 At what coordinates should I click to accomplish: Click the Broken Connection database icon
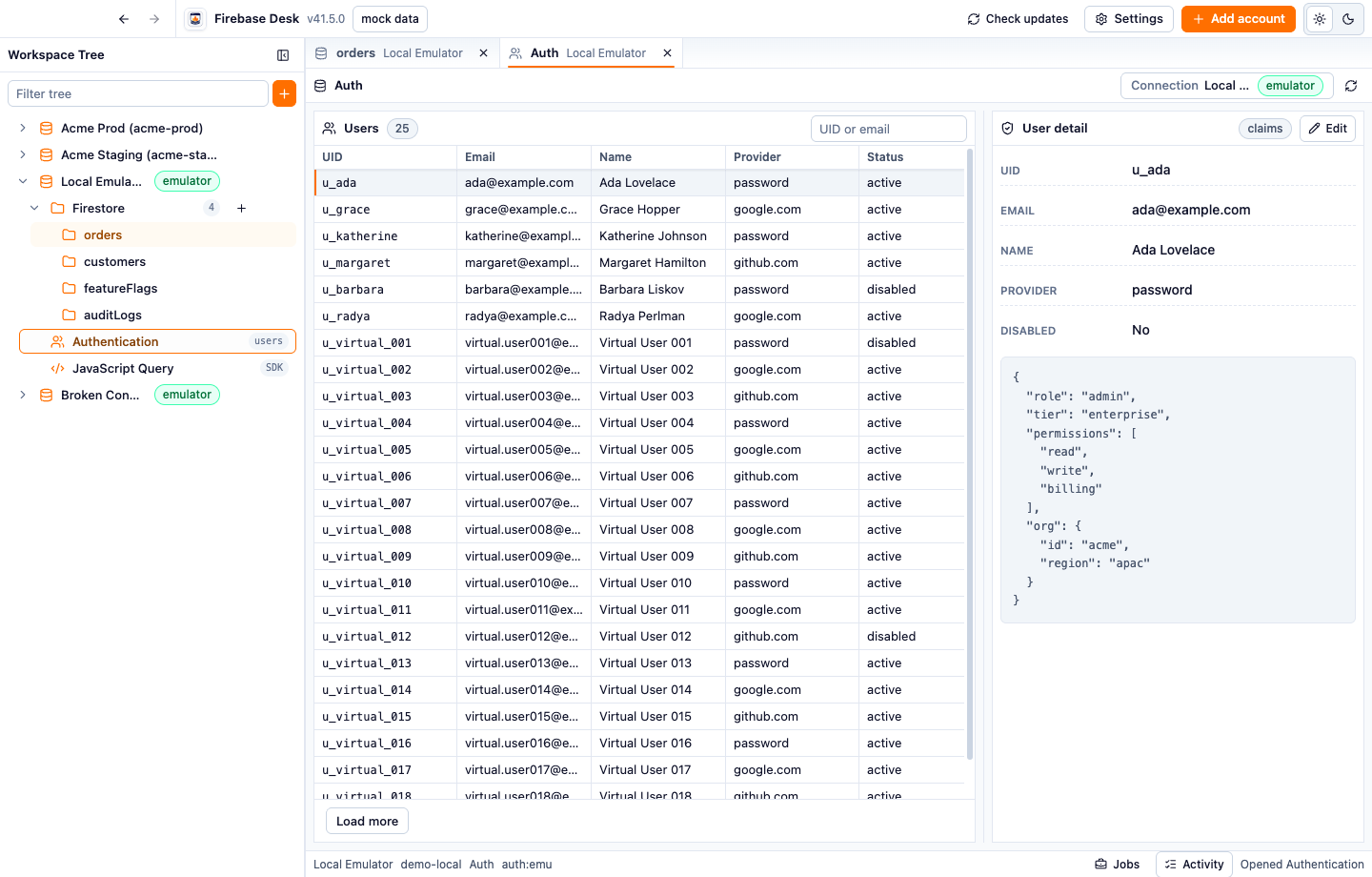click(x=46, y=395)
